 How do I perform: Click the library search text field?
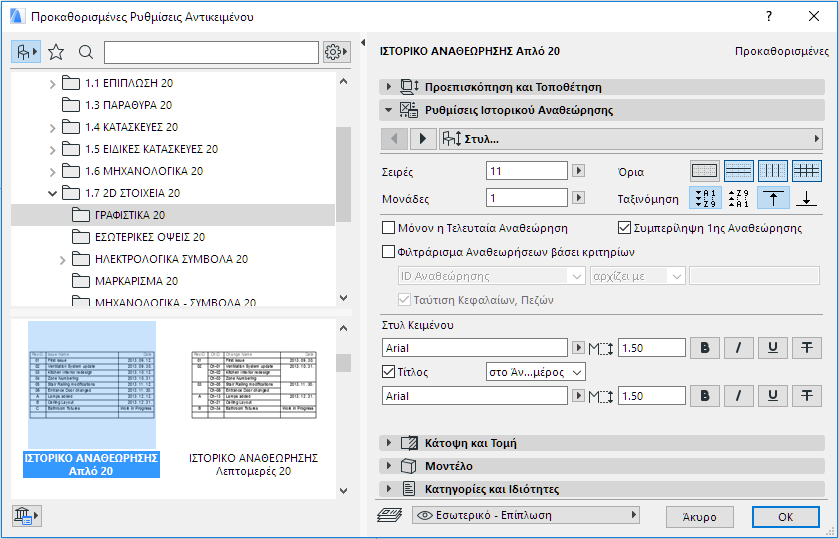211,52
